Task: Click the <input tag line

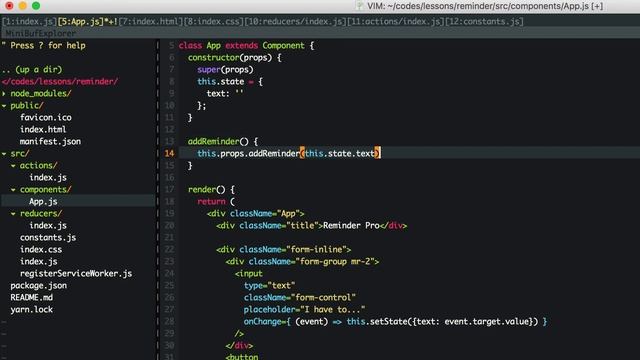Action: coord(249,273)
